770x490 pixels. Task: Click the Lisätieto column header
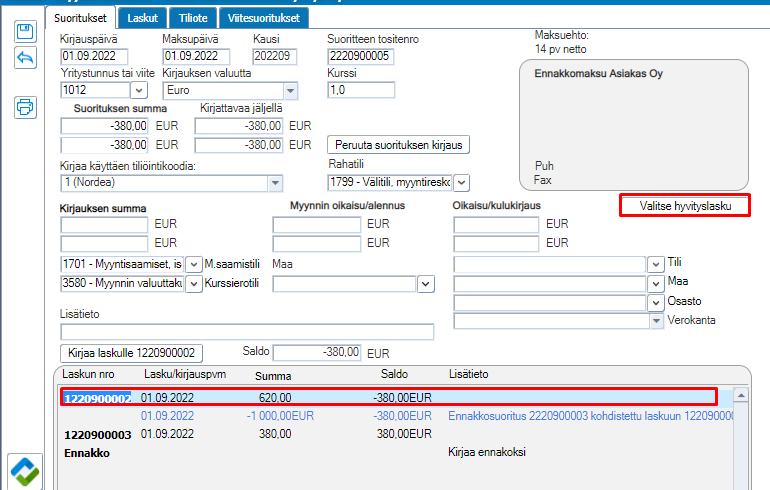click(x=468, y=375)
